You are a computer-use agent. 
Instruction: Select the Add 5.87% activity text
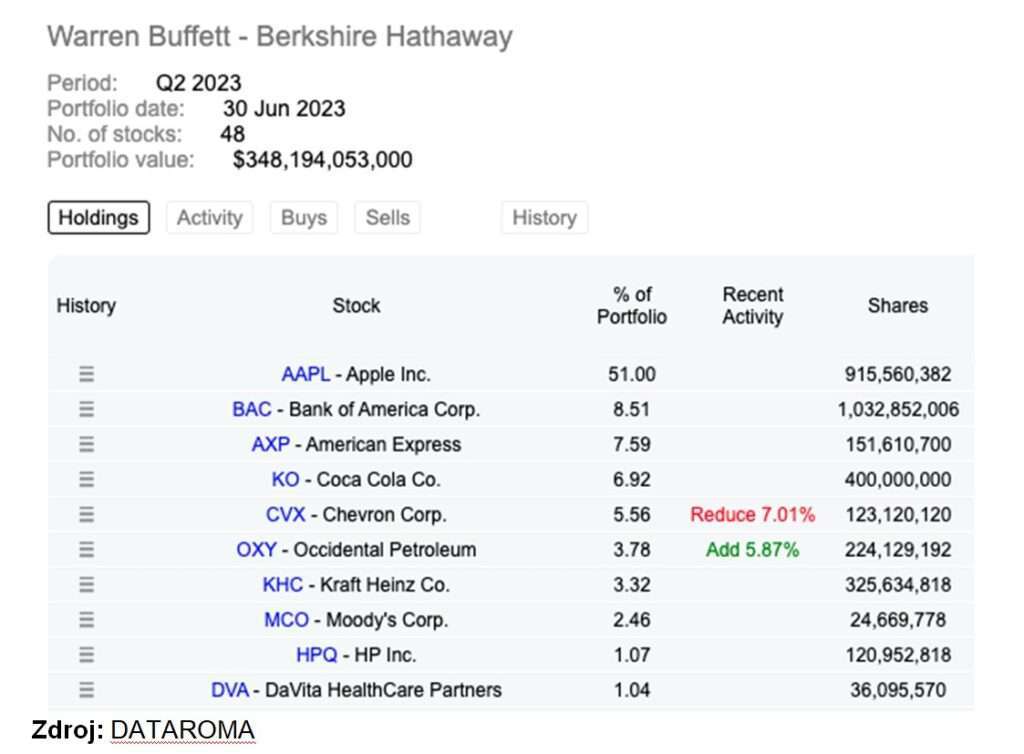pyautogui.click(x=752, y=550)
